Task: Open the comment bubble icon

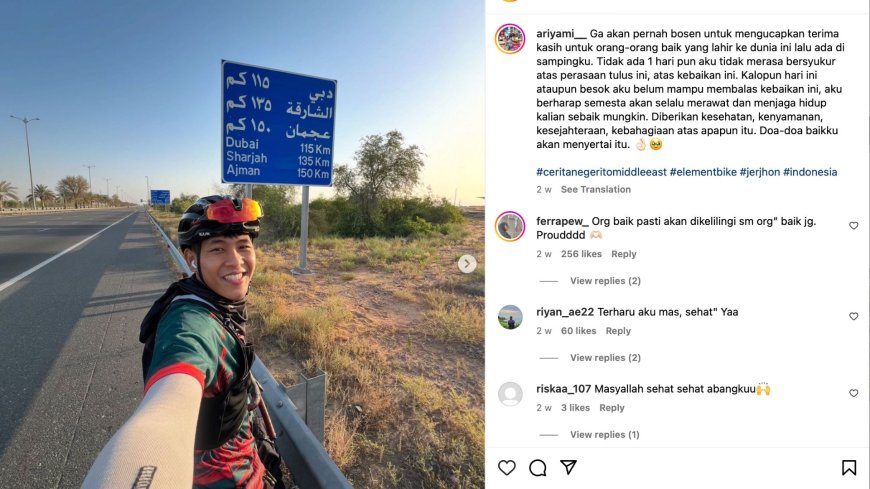Action: [x=537, y=468]
